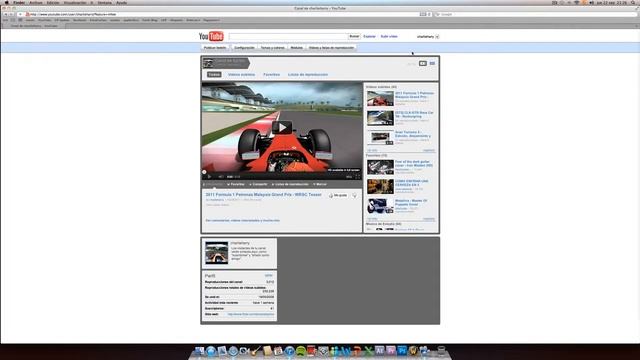Screen dimensions: 640x360
Task: Click the editar link in Perfil box
Action: [269, 276]
